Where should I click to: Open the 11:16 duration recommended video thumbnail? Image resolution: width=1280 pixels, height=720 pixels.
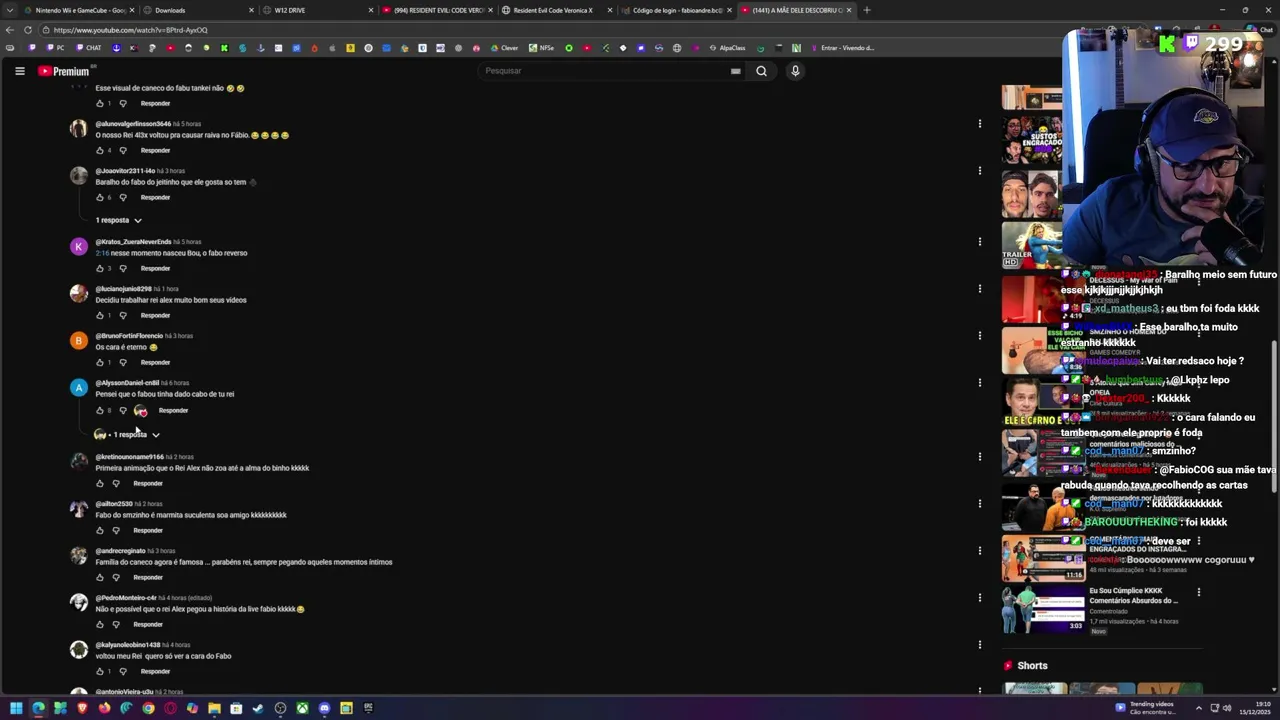[x=1043, y=559]
